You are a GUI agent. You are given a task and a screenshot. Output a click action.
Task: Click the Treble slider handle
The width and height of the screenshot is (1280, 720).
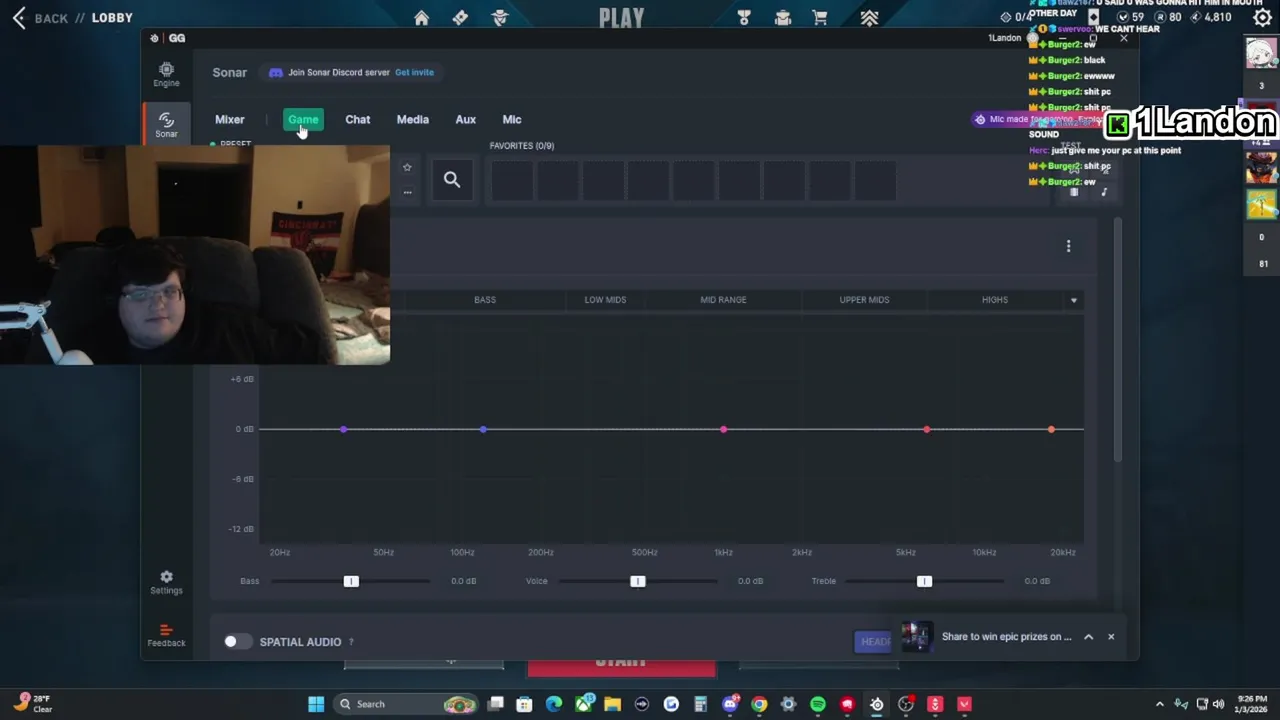(924, 581)
